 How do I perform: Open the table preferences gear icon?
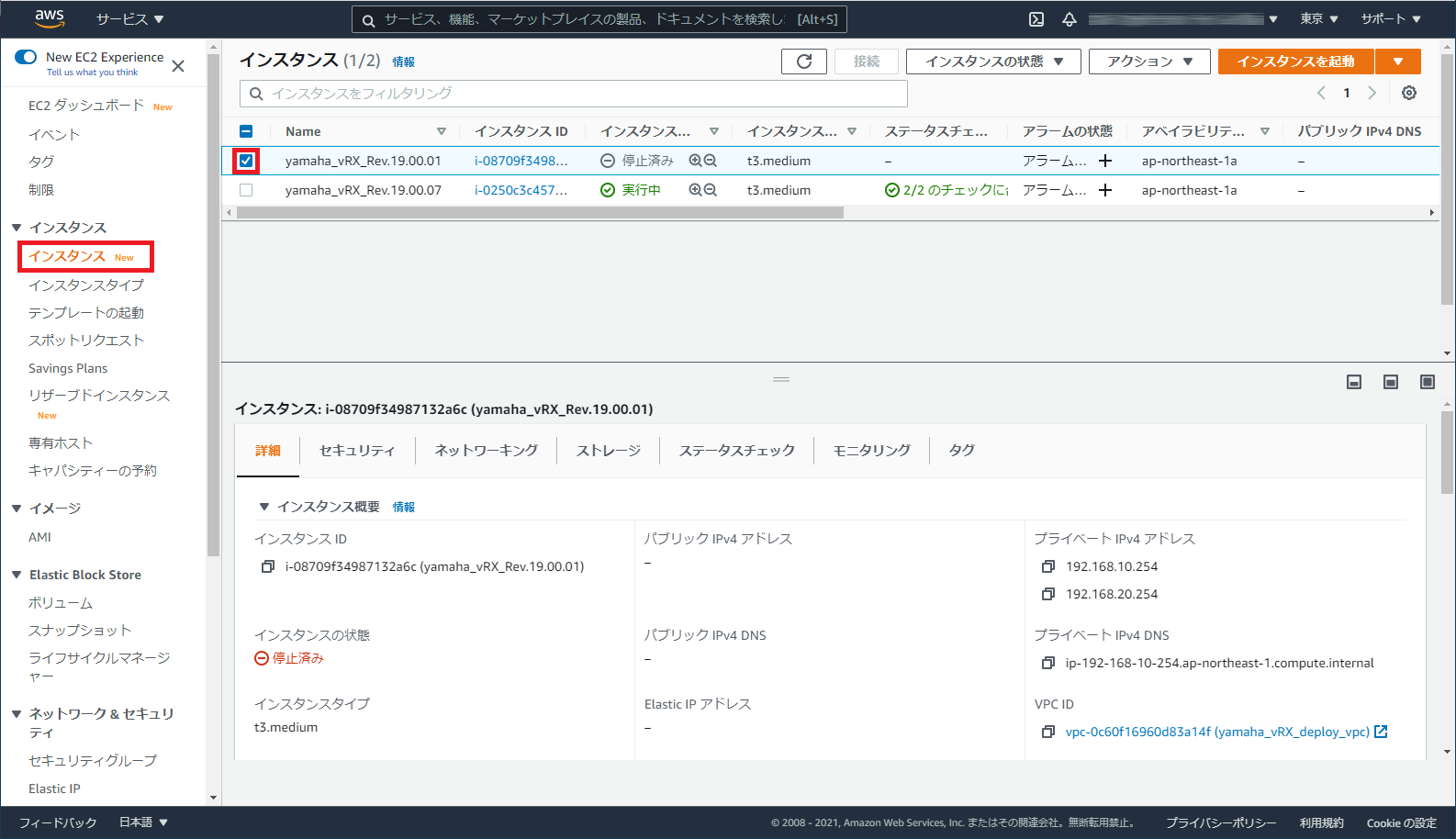tap(1408, 93)
